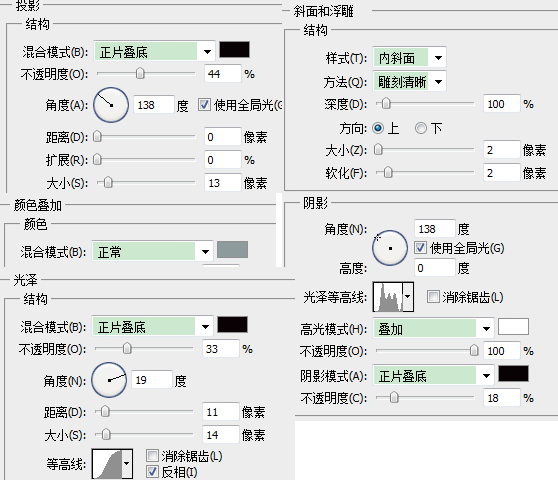Screen dimensions: 558x480
Task: Click the 深度 field showing 100
Action: [x=502, y=104]
